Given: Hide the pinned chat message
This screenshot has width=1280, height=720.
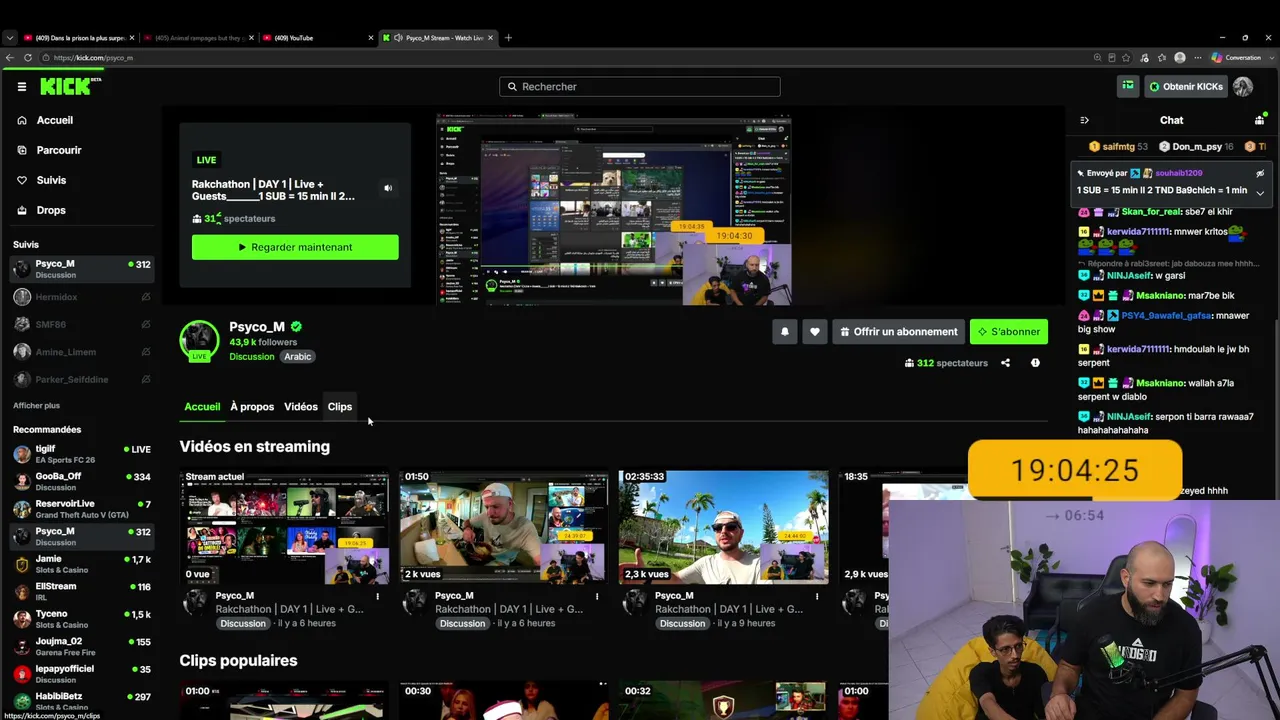Looking at the screenshot, I should point(1260,173).
